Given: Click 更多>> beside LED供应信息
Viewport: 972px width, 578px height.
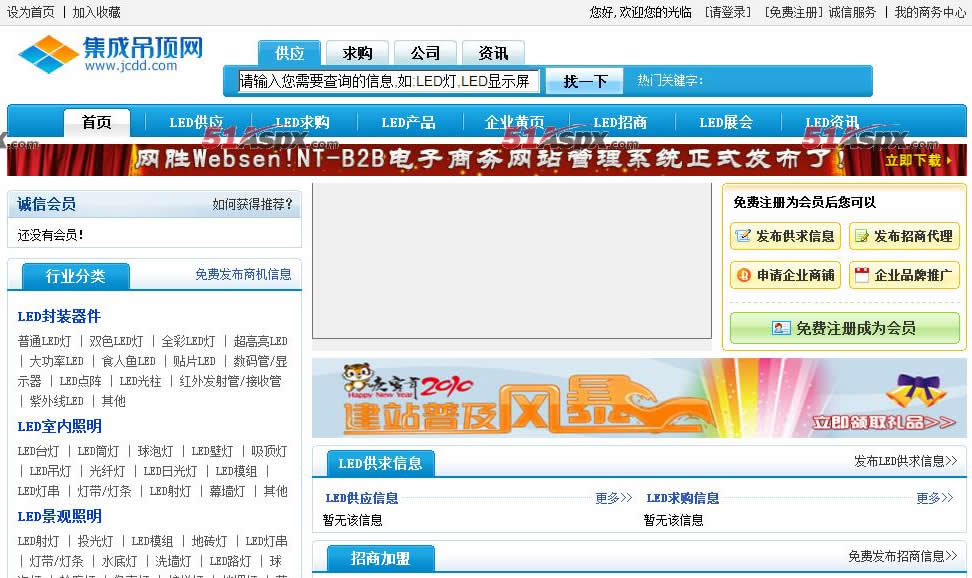Looking at the screenshot, I should pyautogui.click(x=614, y=498).
